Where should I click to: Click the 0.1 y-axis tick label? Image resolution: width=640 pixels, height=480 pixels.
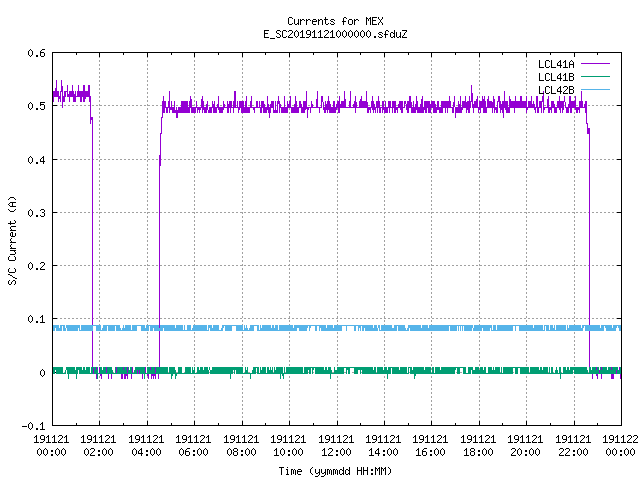coord(36,319)
